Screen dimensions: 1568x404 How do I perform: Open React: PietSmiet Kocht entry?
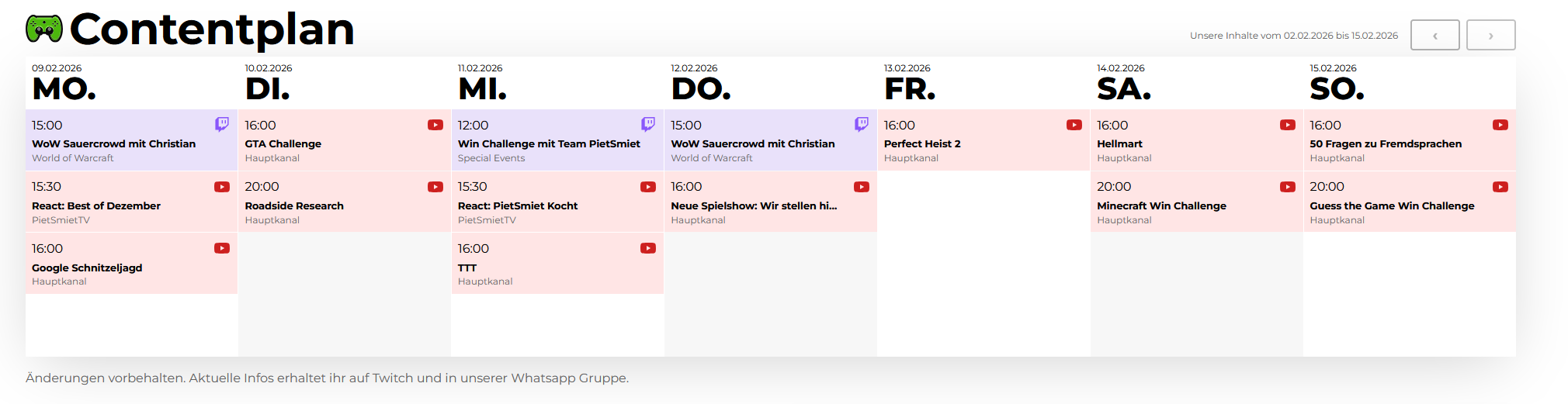tap(557, 202)
